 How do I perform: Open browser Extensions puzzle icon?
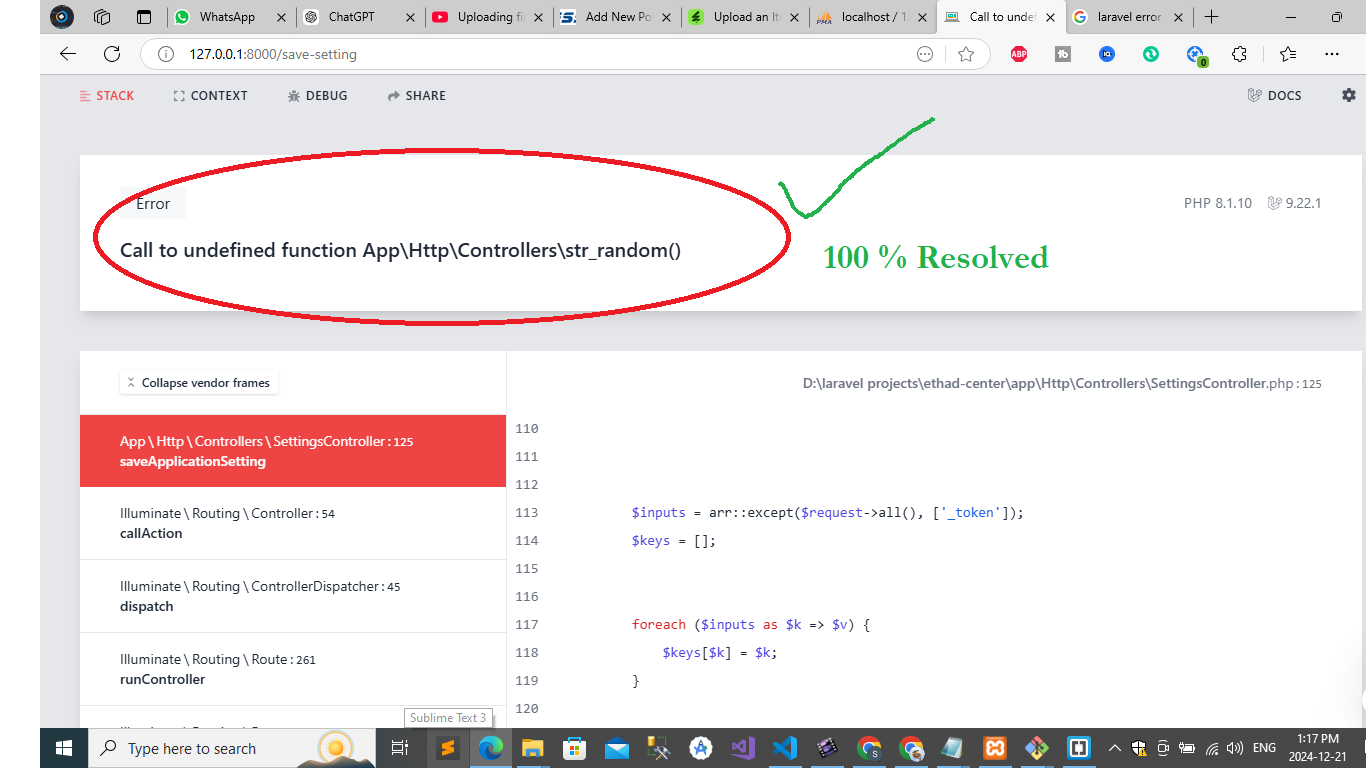1239,54
